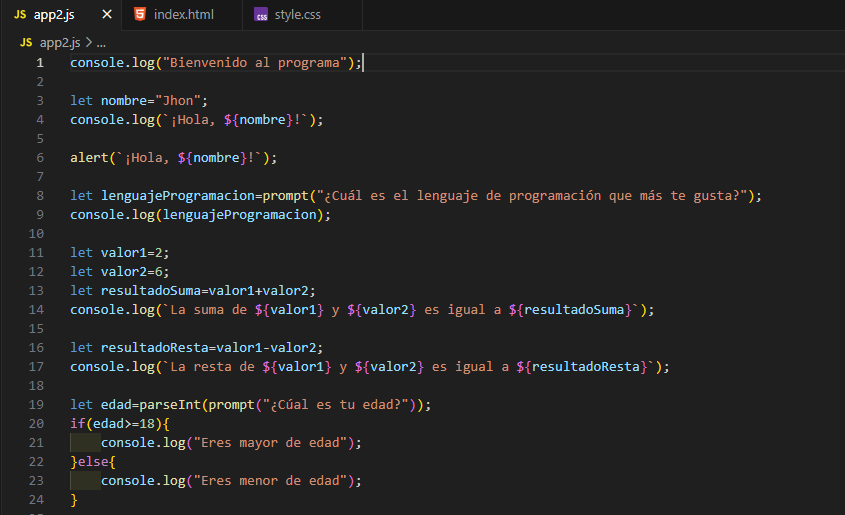Click the closing brace on line 24
The width and height of the screenshot is (845, 515).
[74, 500]
